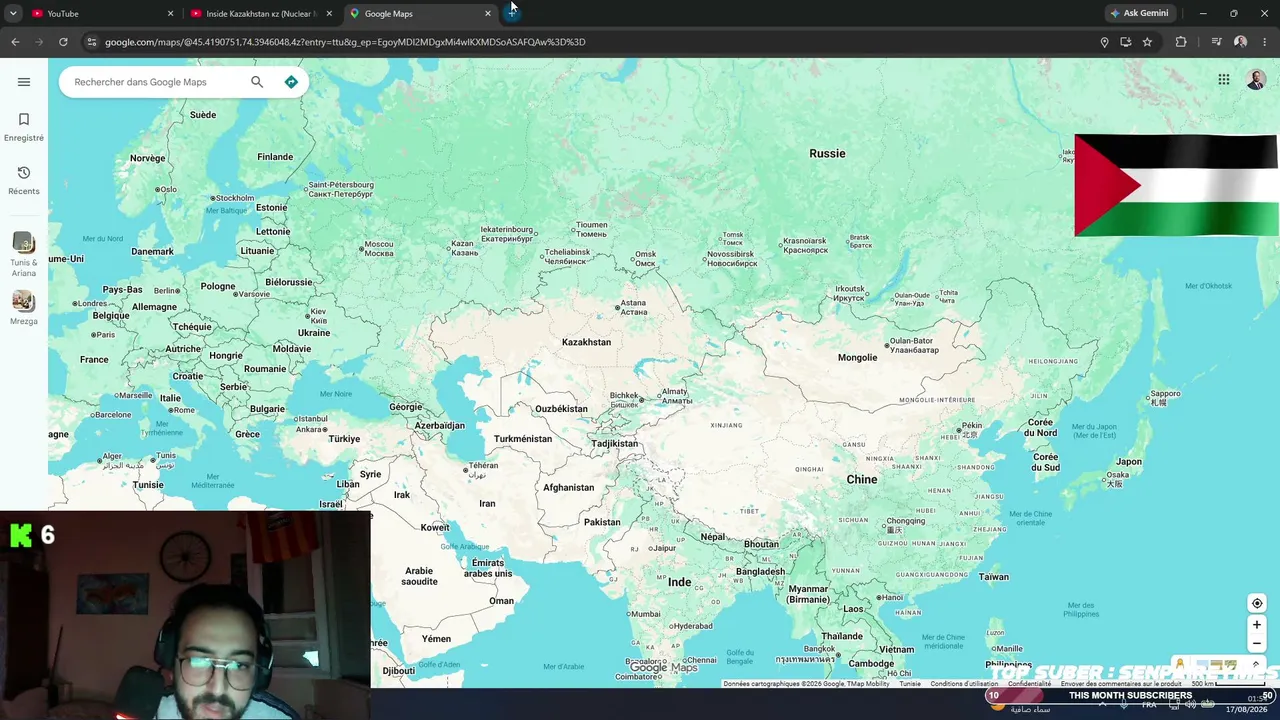Close the YouTube tab
The width and height of the screenshot is (1280, 720).
[170, 13]
